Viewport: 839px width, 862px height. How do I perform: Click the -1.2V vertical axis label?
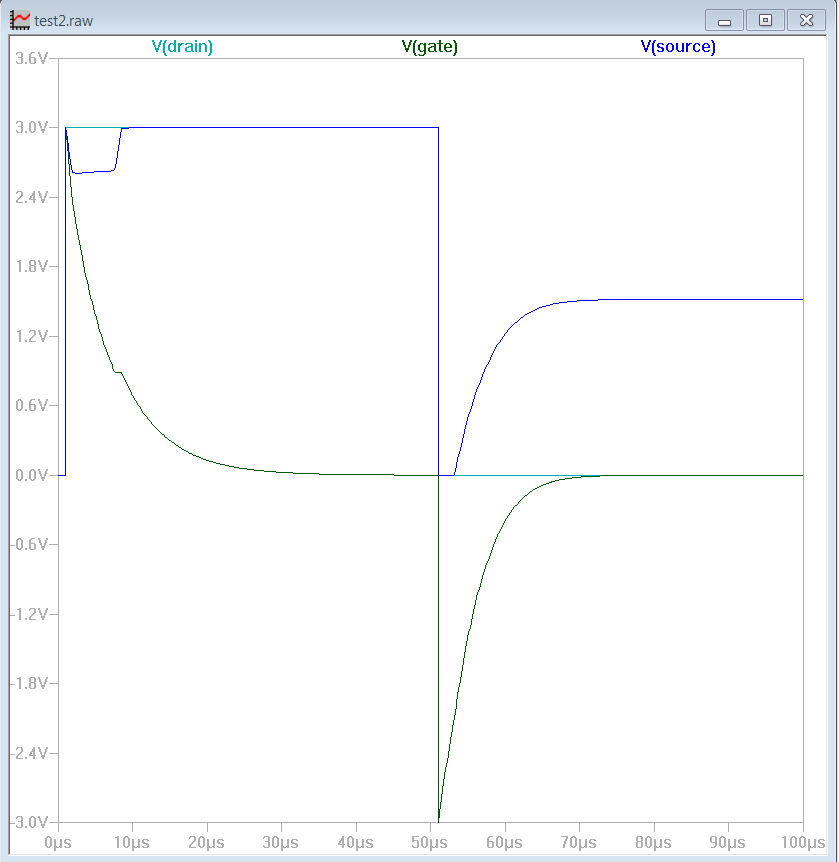[x=30, y=615]
